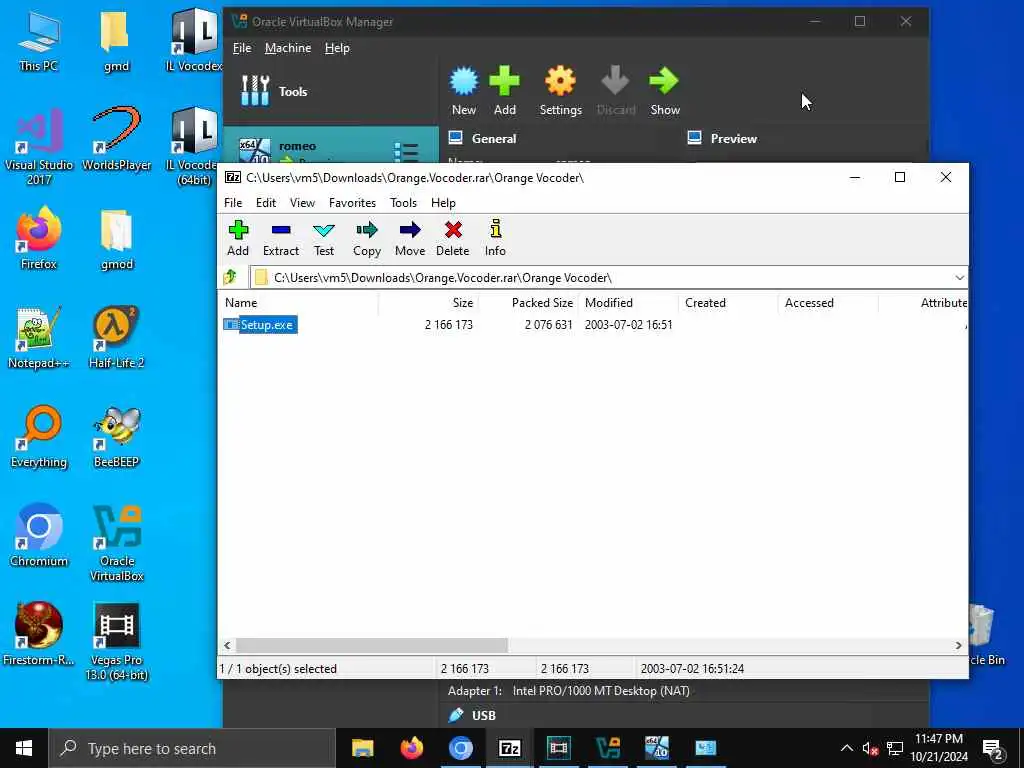The image size is (1024, 768).
Task: Run the Test archive tool
Action: pos(324,238)
